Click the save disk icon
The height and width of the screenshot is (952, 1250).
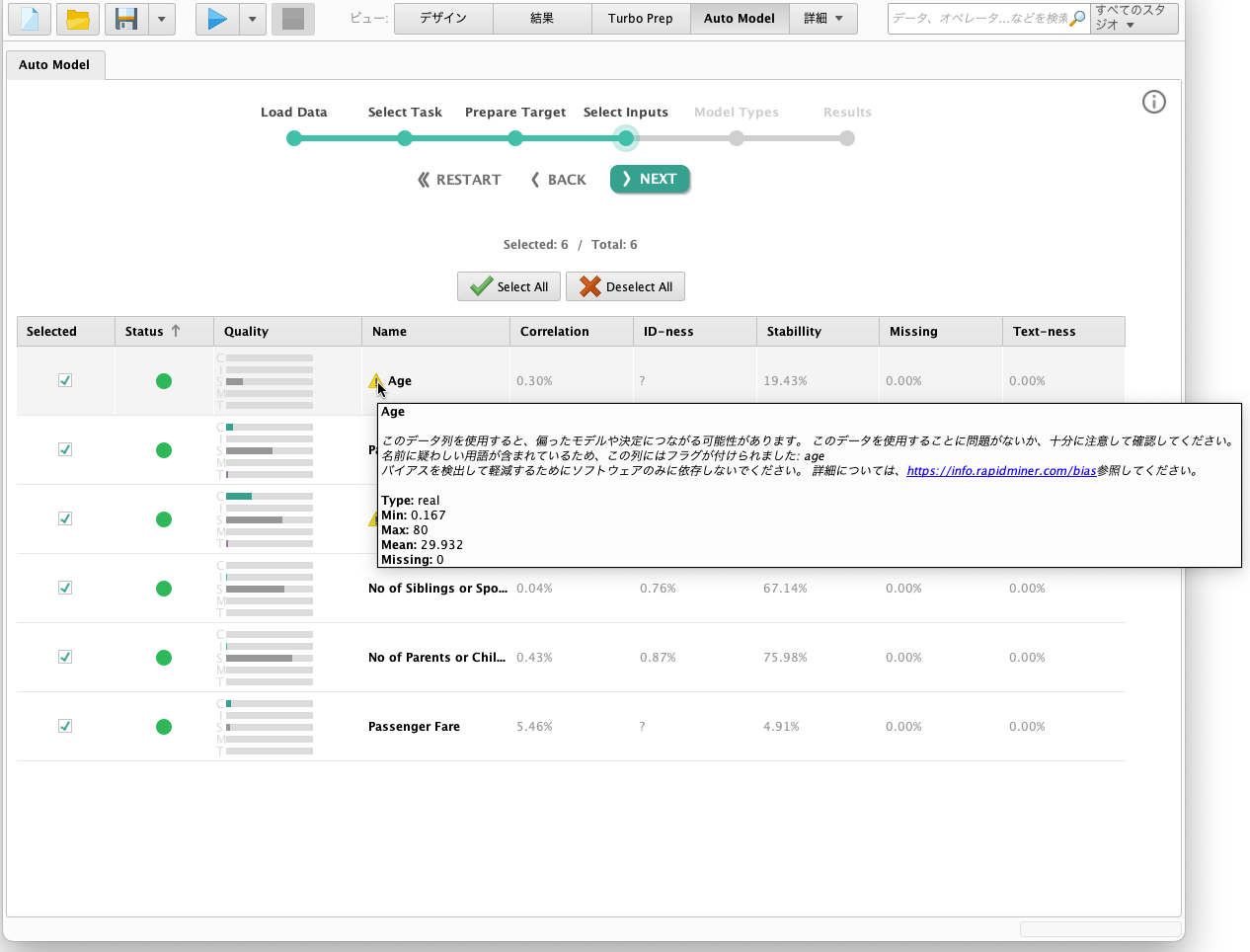[126, 19]
